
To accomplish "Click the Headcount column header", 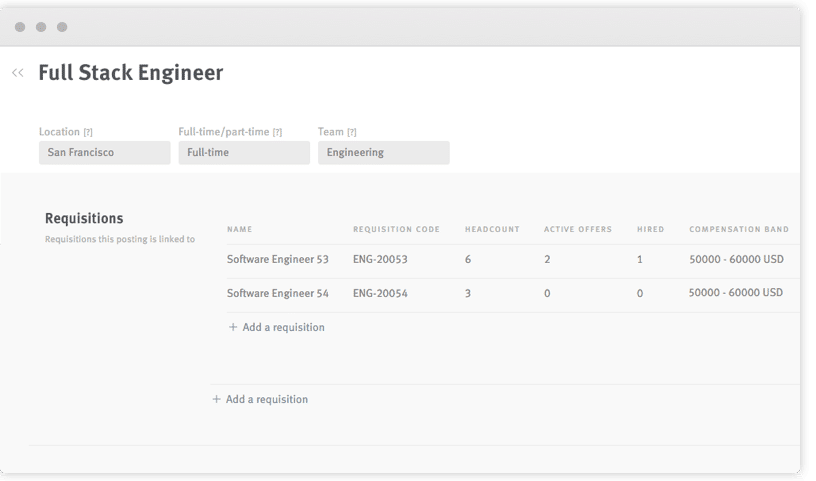I will click(x=492, y=229).
